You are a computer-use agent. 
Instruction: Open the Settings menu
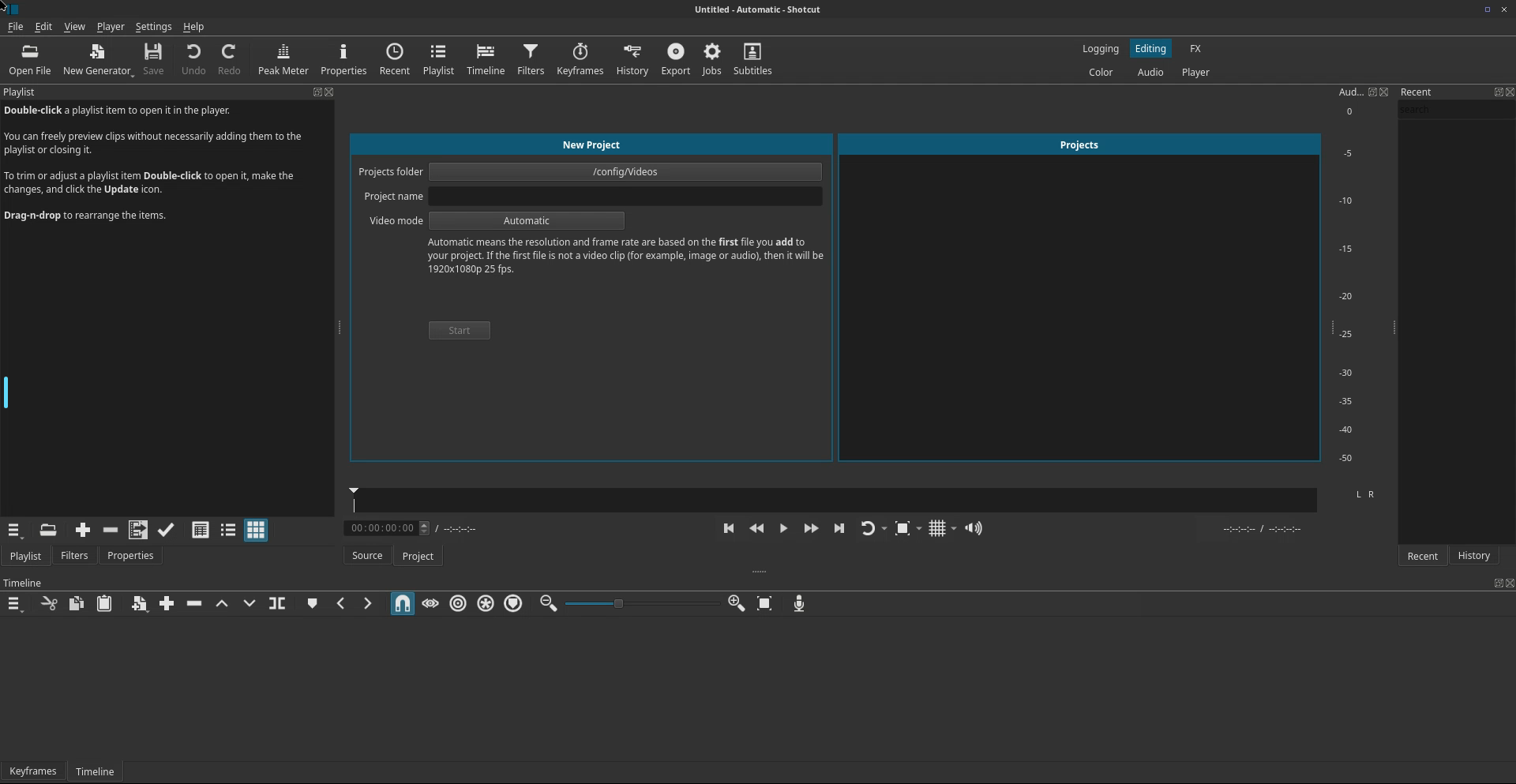tap(153, 27)
